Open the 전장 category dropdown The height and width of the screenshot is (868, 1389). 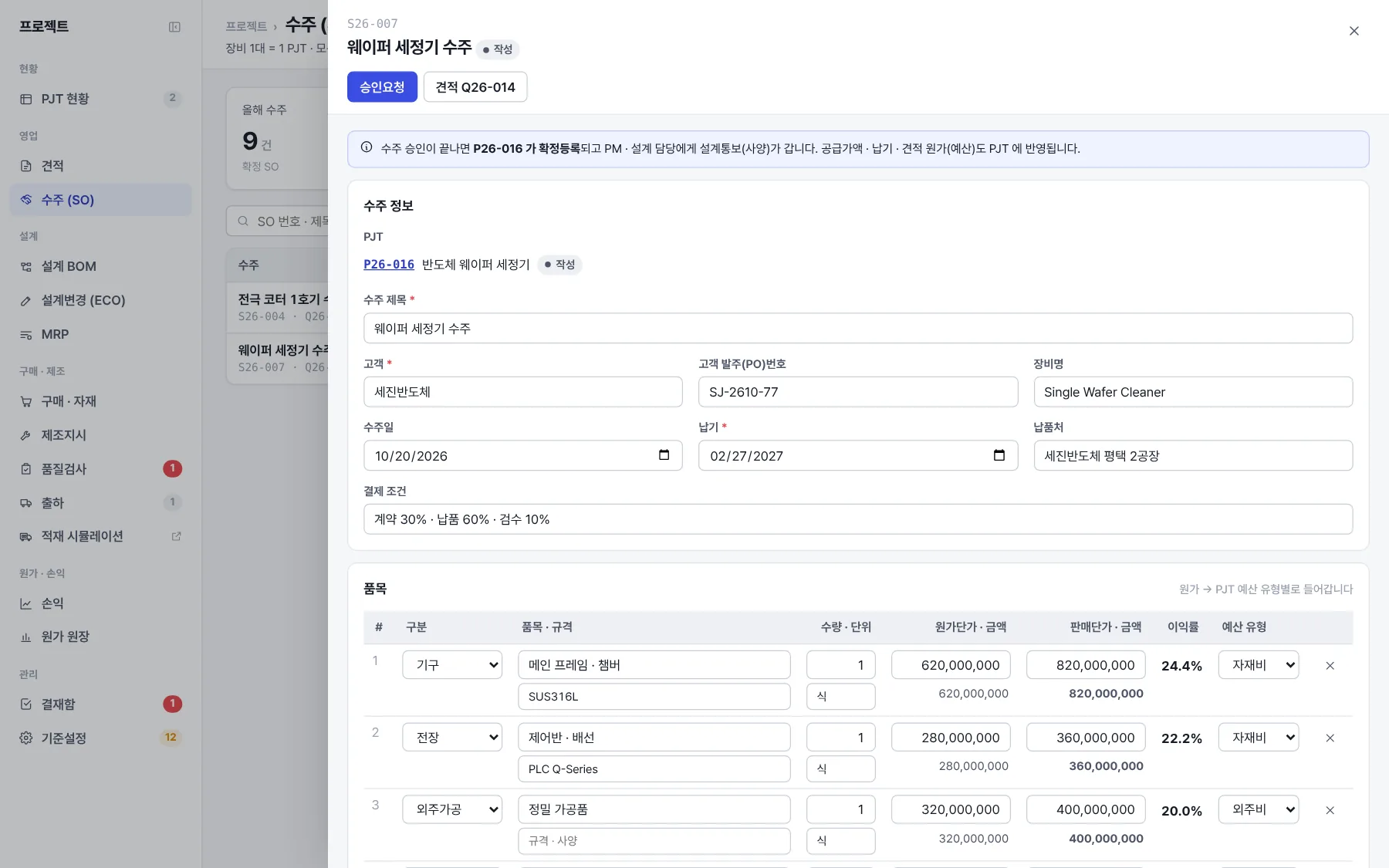coord(452,738)
